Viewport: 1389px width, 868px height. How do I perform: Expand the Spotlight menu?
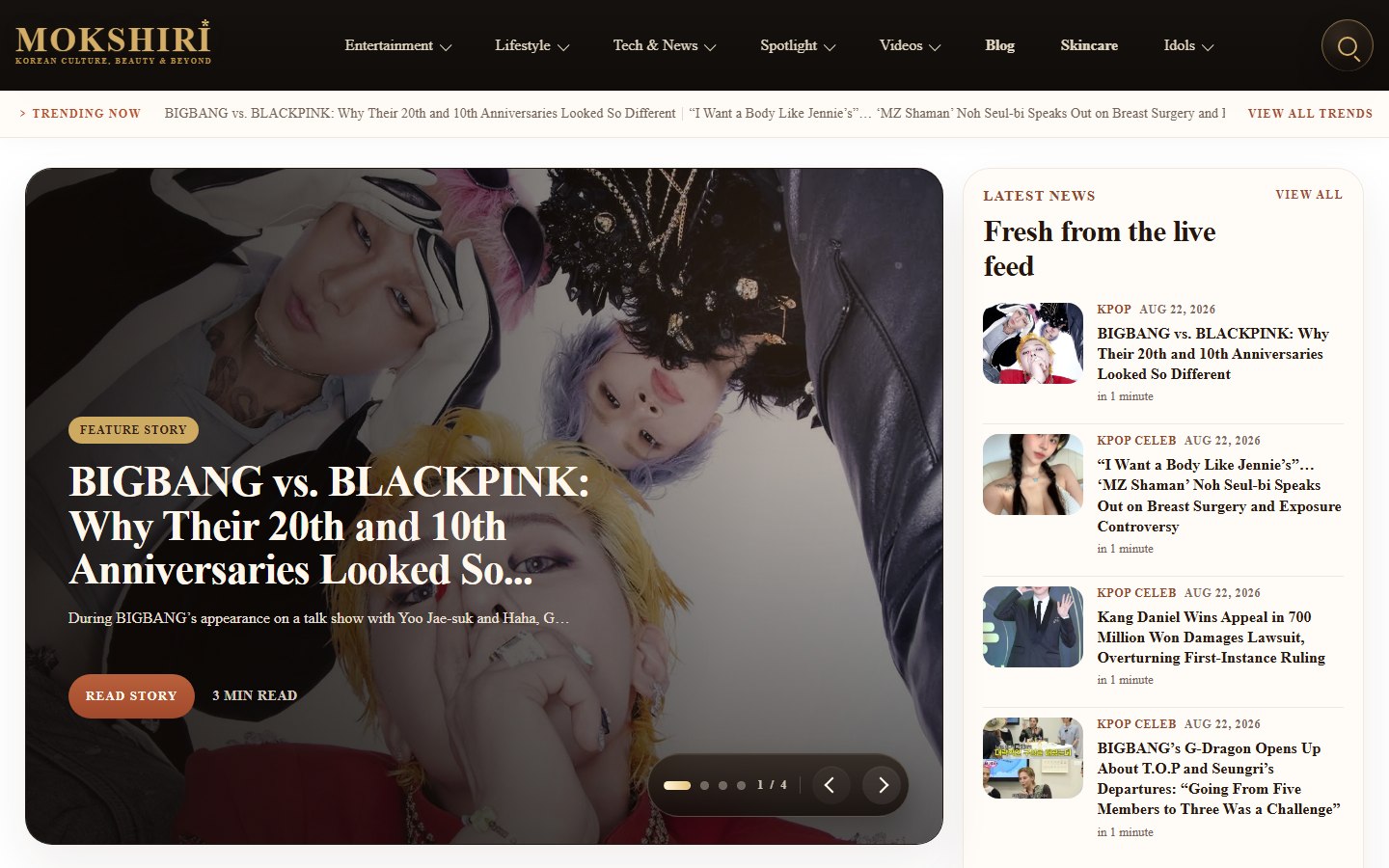798,45
